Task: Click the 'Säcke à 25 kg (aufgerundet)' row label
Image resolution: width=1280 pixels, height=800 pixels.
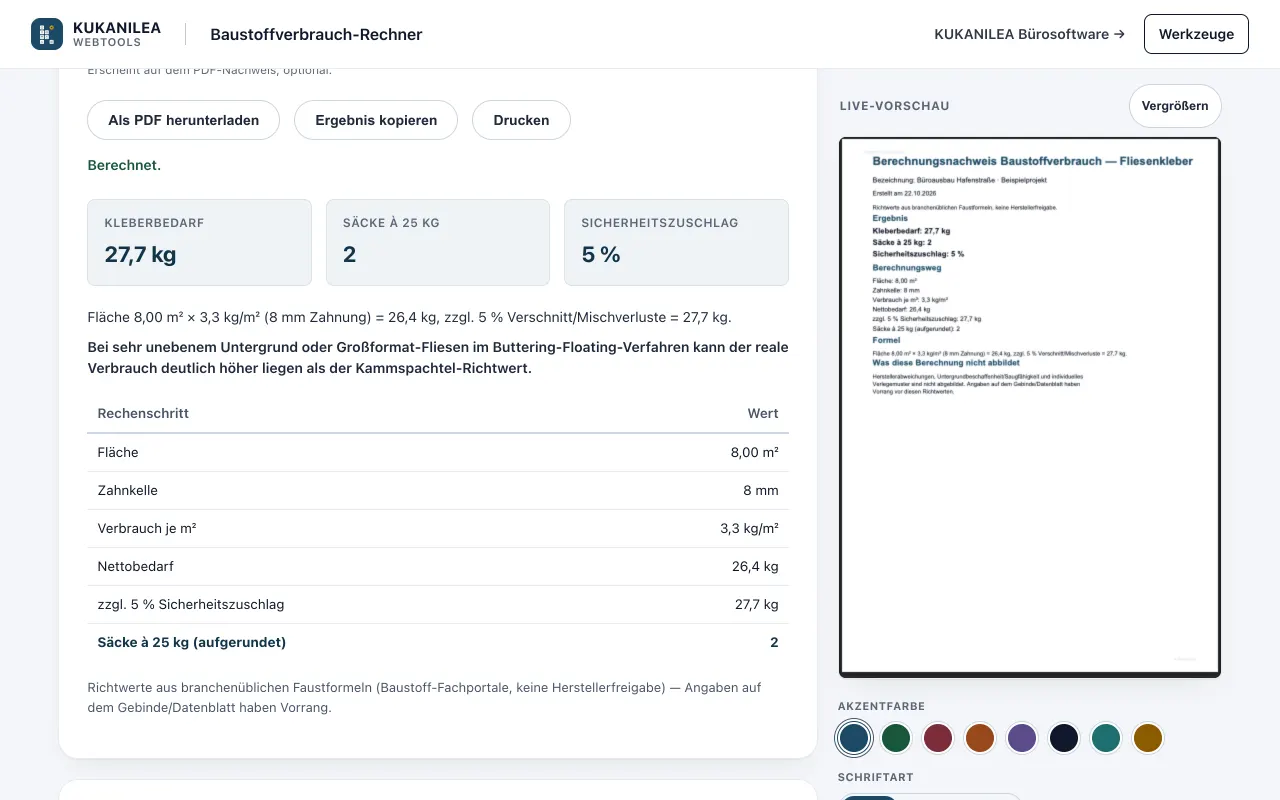Action: [192, 642]
